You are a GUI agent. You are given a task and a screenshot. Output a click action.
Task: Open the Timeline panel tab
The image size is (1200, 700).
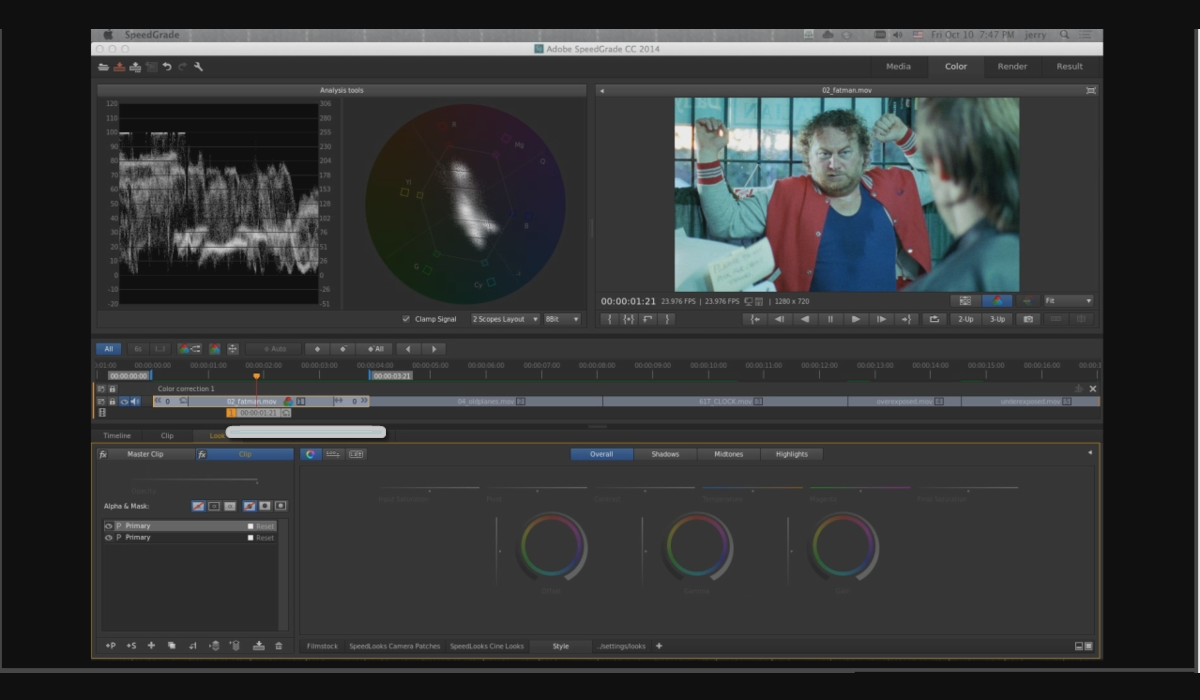(x=117, y=436)
